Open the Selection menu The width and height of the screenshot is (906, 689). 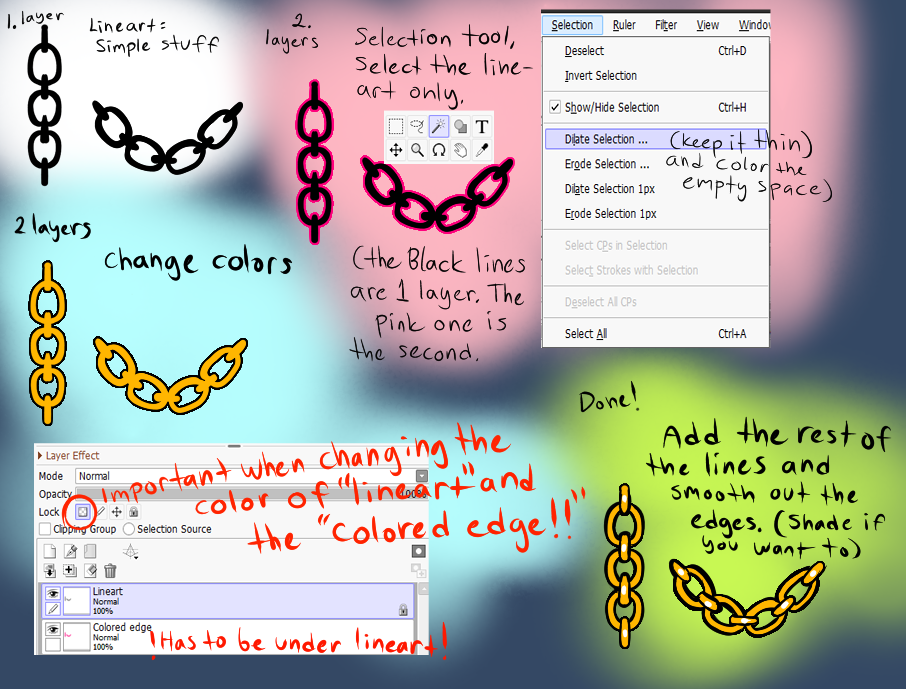click(x=572, y=25)
